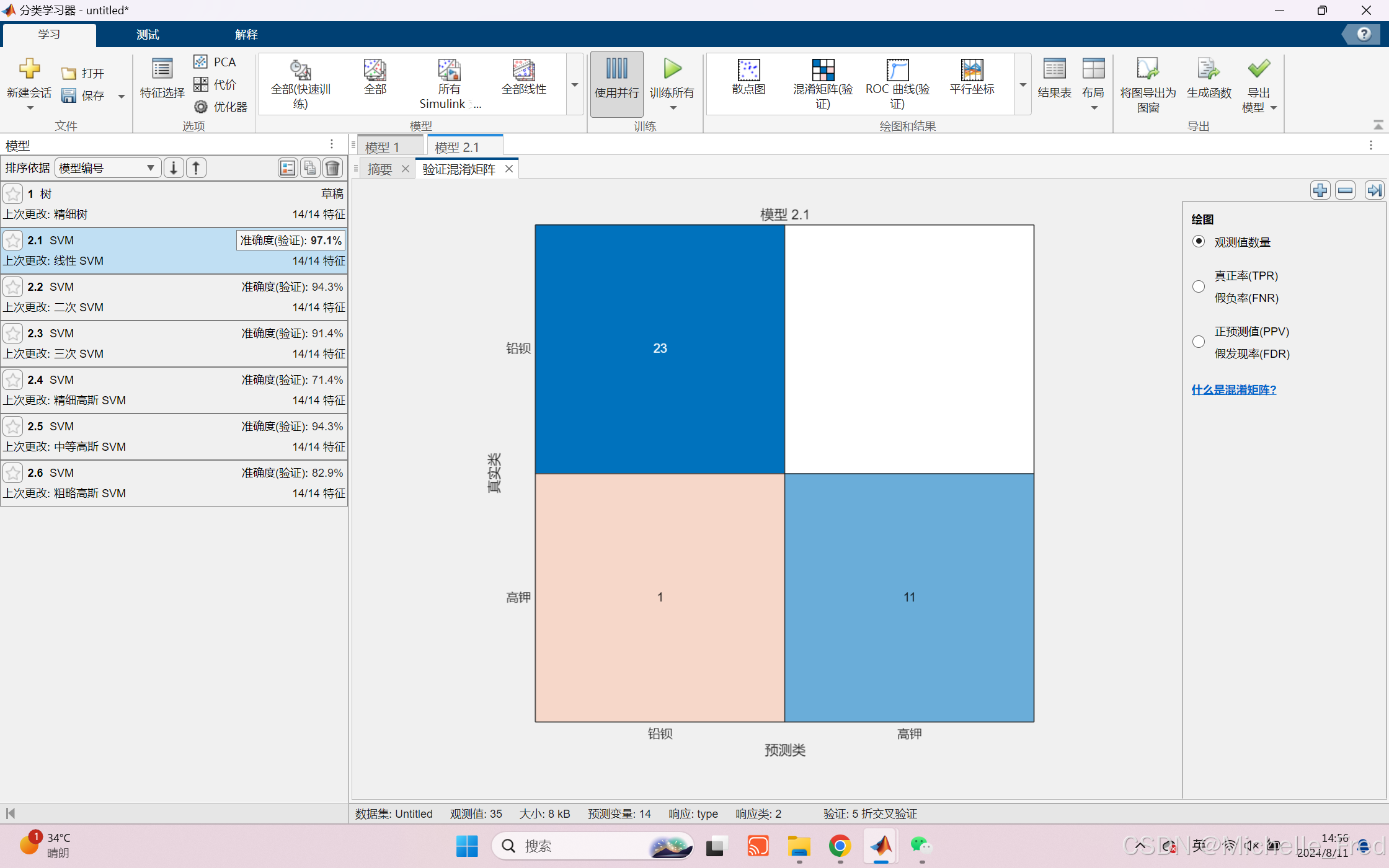Screen dimensions: 1389x868
Task: Open the 排序依据 模型编号 dropdown
Action: tap(107, 168)
